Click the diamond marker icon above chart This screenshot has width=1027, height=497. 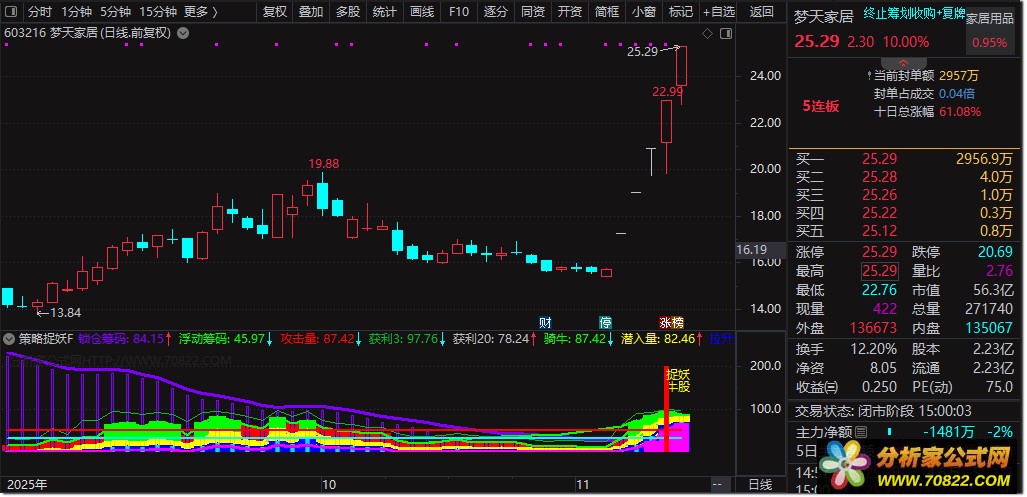click(x=707, y=33)
